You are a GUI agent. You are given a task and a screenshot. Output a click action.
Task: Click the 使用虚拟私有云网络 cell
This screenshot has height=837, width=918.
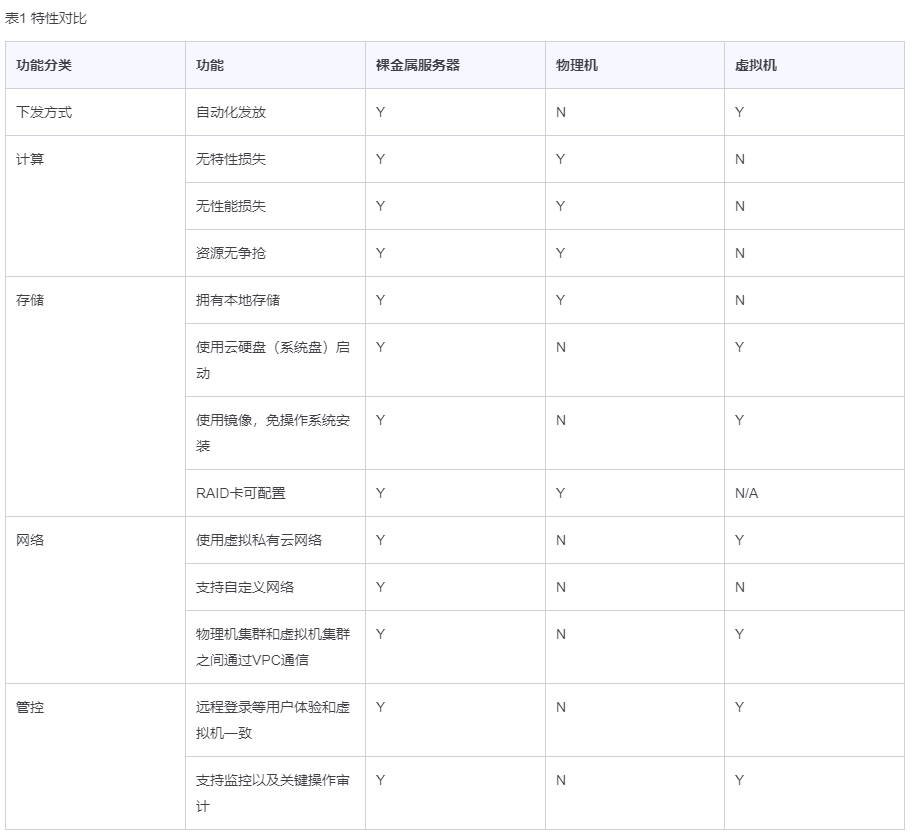click(259, 540)
